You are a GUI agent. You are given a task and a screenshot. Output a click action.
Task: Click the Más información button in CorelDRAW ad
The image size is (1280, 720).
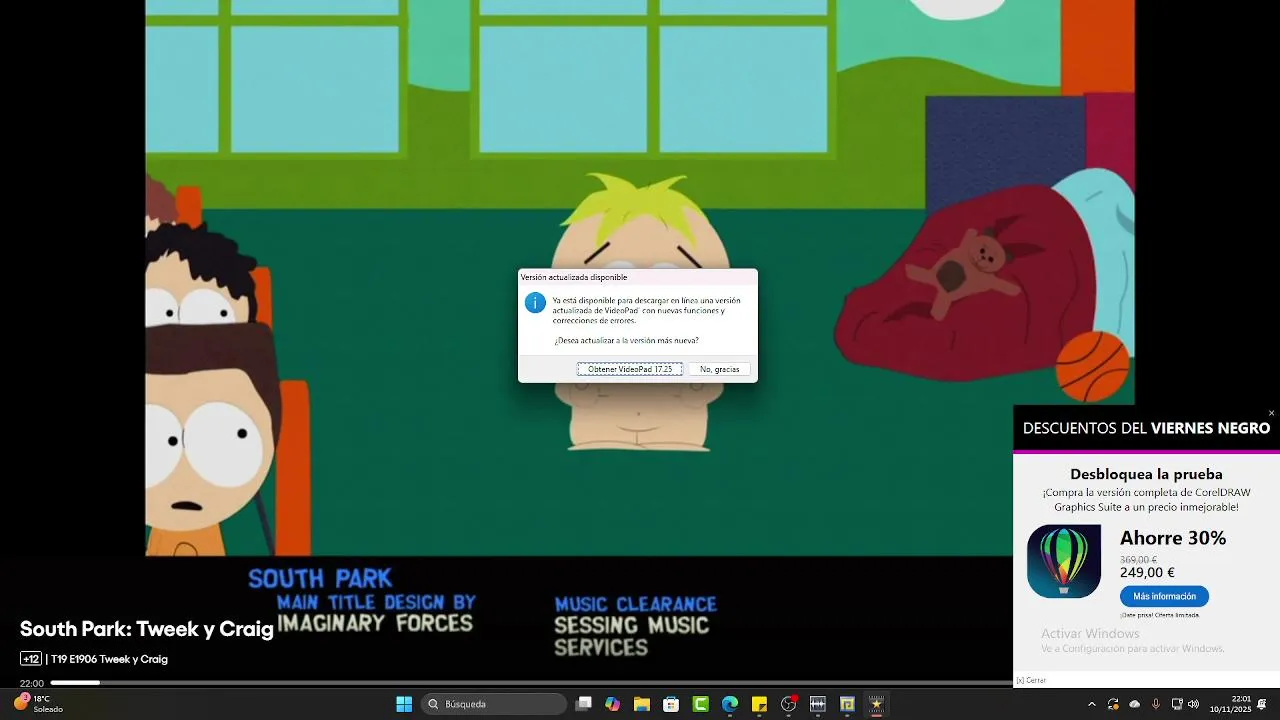[1164, 596]
